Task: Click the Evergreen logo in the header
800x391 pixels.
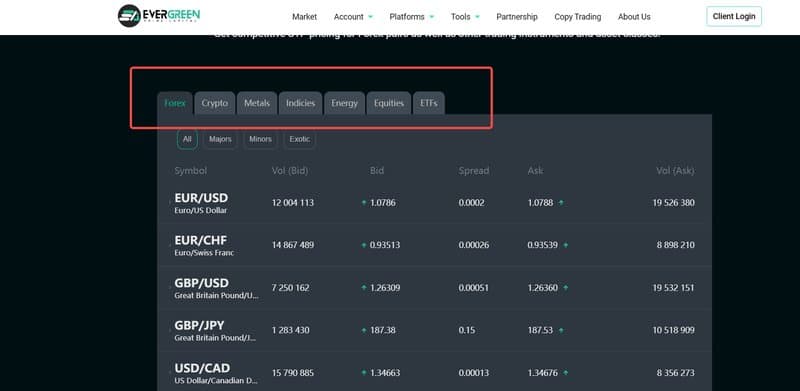Action: tap(159, 16)
